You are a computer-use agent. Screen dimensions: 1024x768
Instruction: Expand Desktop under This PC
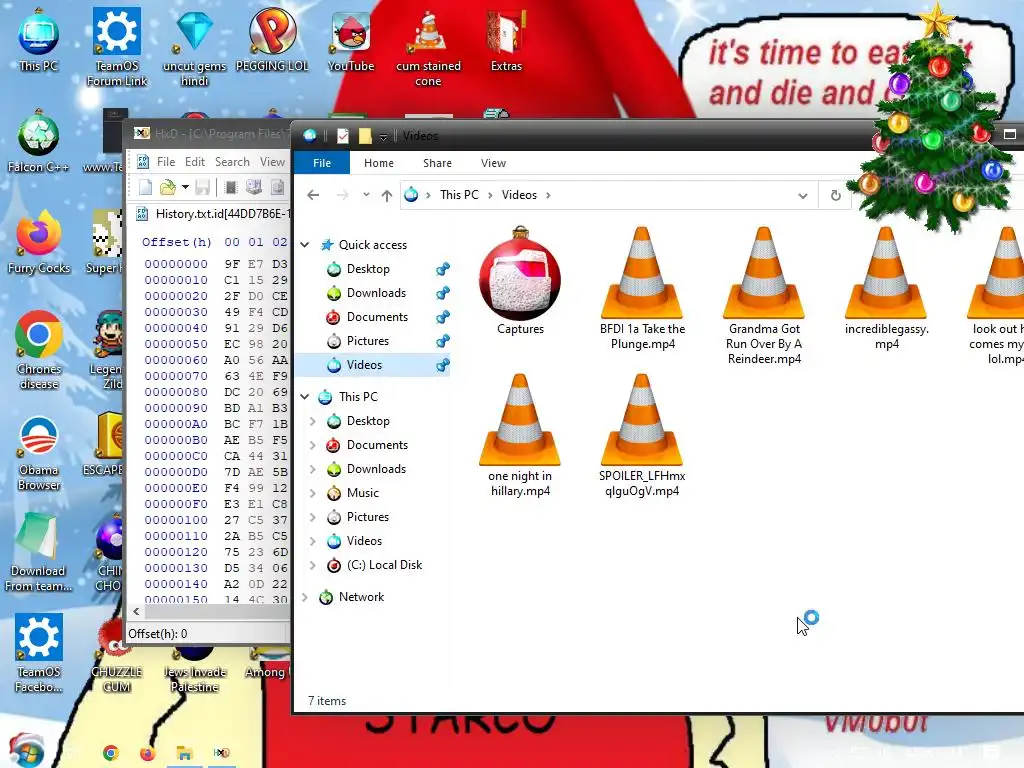313,421
